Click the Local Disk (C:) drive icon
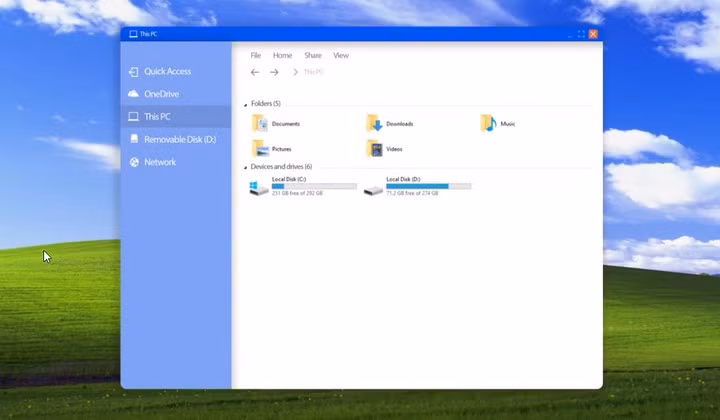 [259, 187]
